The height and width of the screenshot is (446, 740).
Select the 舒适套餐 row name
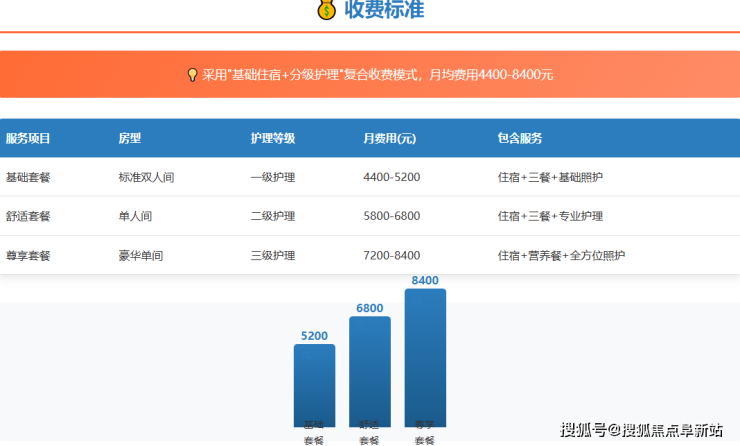point(28,216)
